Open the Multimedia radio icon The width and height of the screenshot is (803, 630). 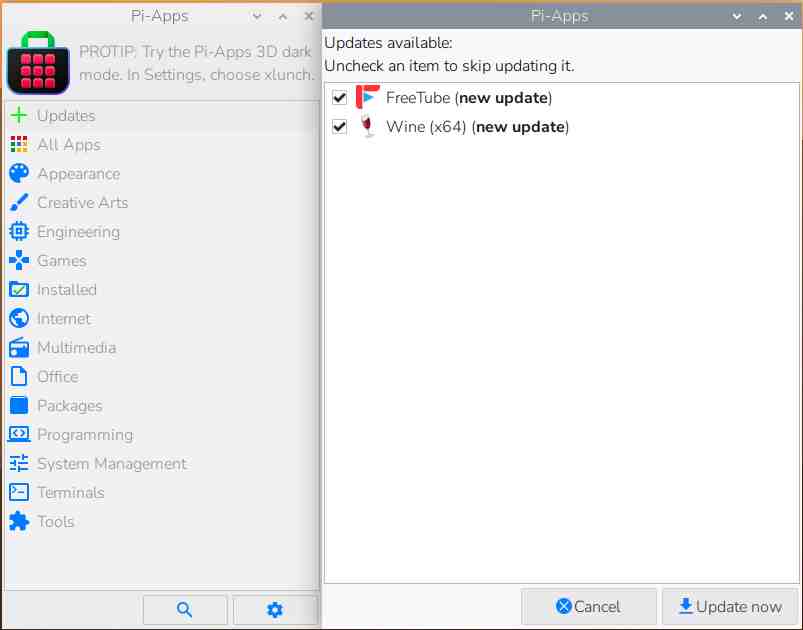point(19,348)
